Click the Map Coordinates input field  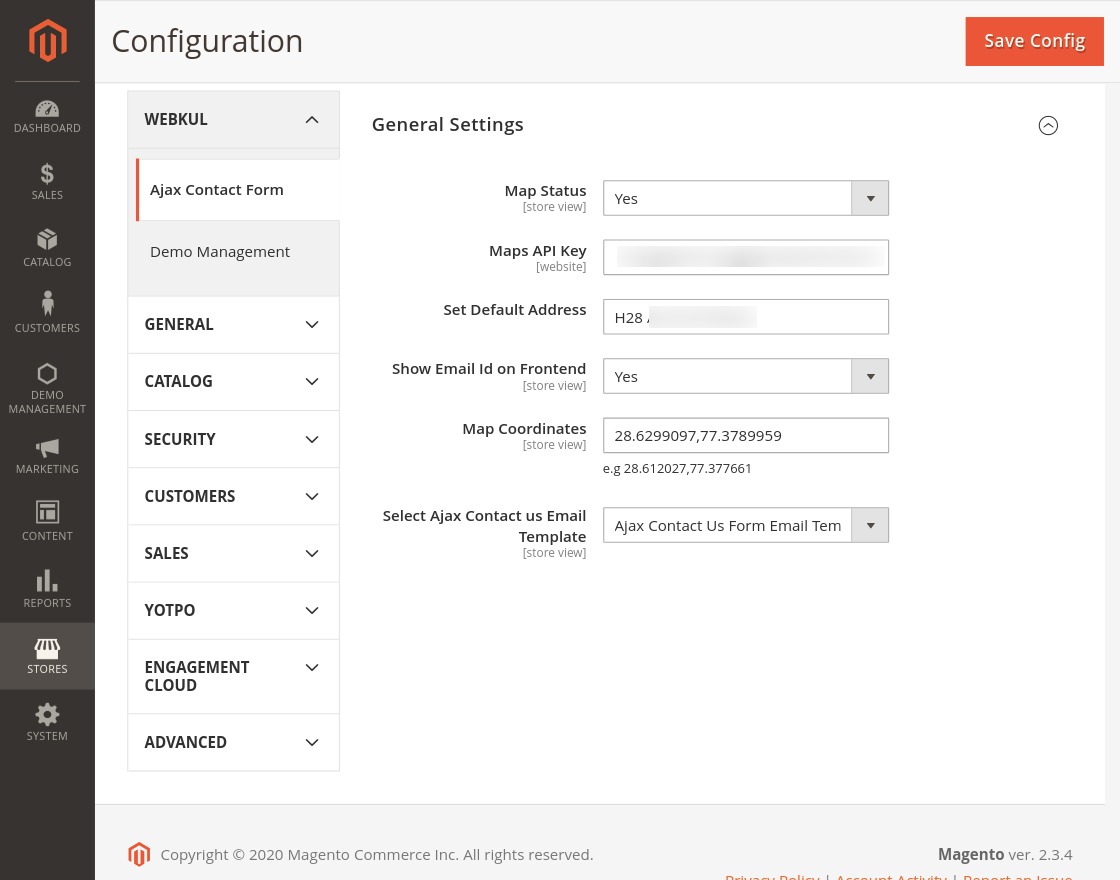745,435
